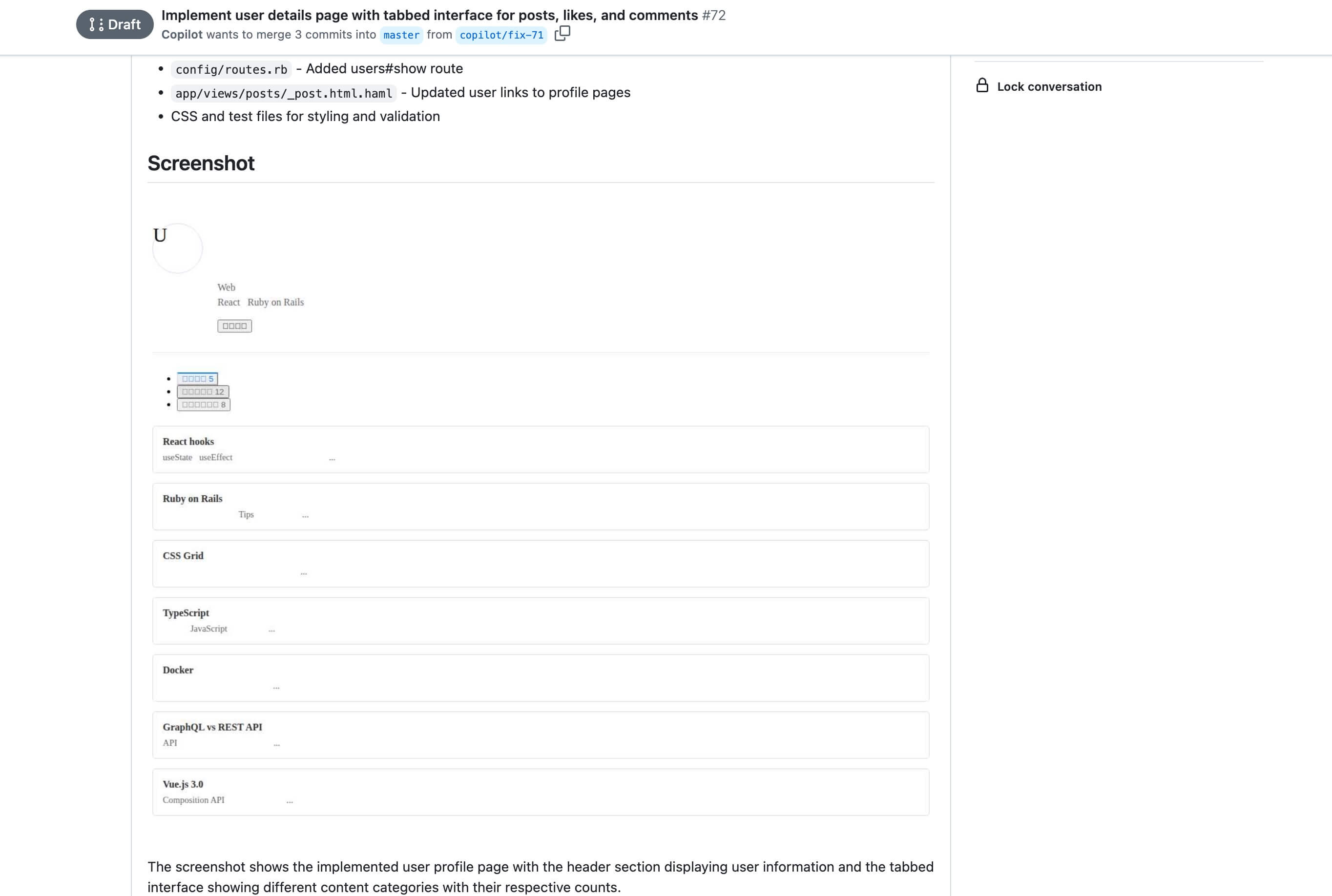Open the master branch link
Viewport: 1332px width, 896px height.
pyautogui.click(x=401, y=35)
